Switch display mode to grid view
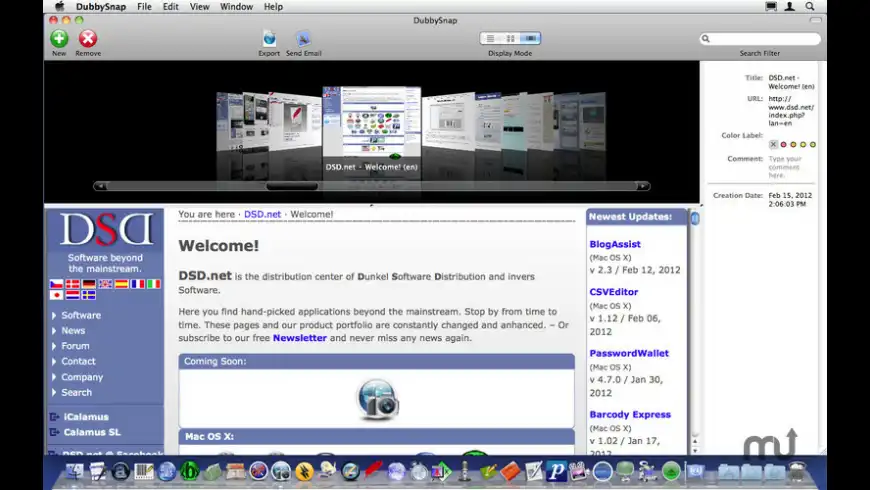Screen dimensions: 870x490 pos(510,38)
